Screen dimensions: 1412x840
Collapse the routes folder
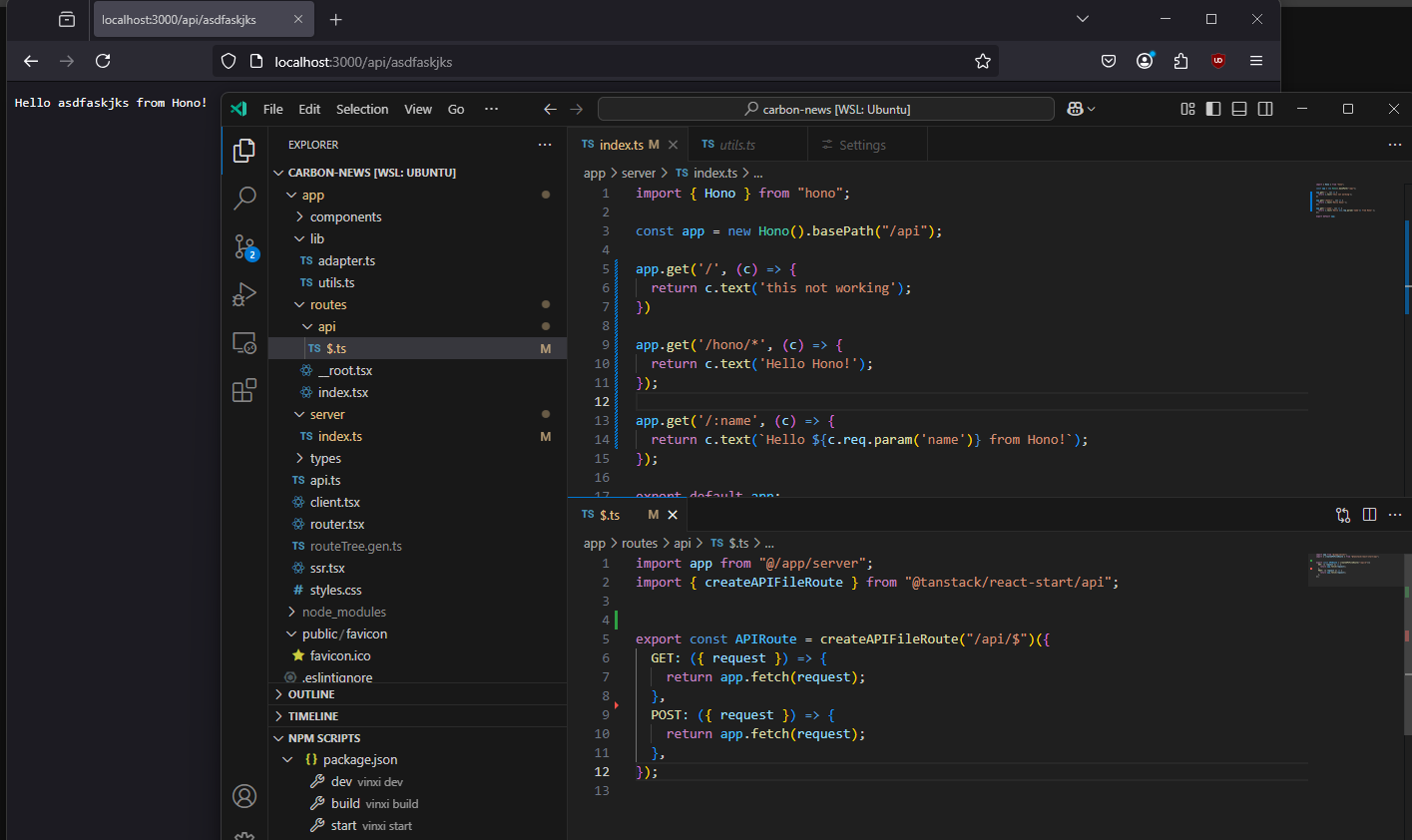point(299,304)
